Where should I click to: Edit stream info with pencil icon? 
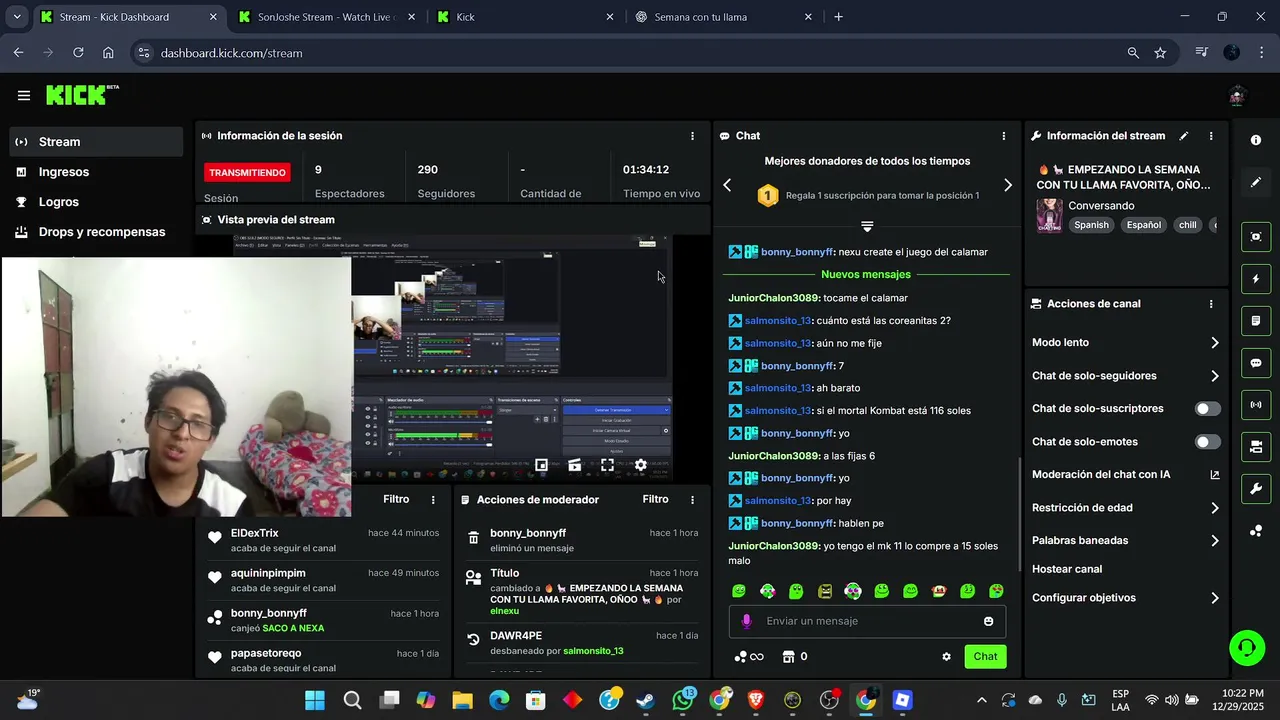(1184, 136)
